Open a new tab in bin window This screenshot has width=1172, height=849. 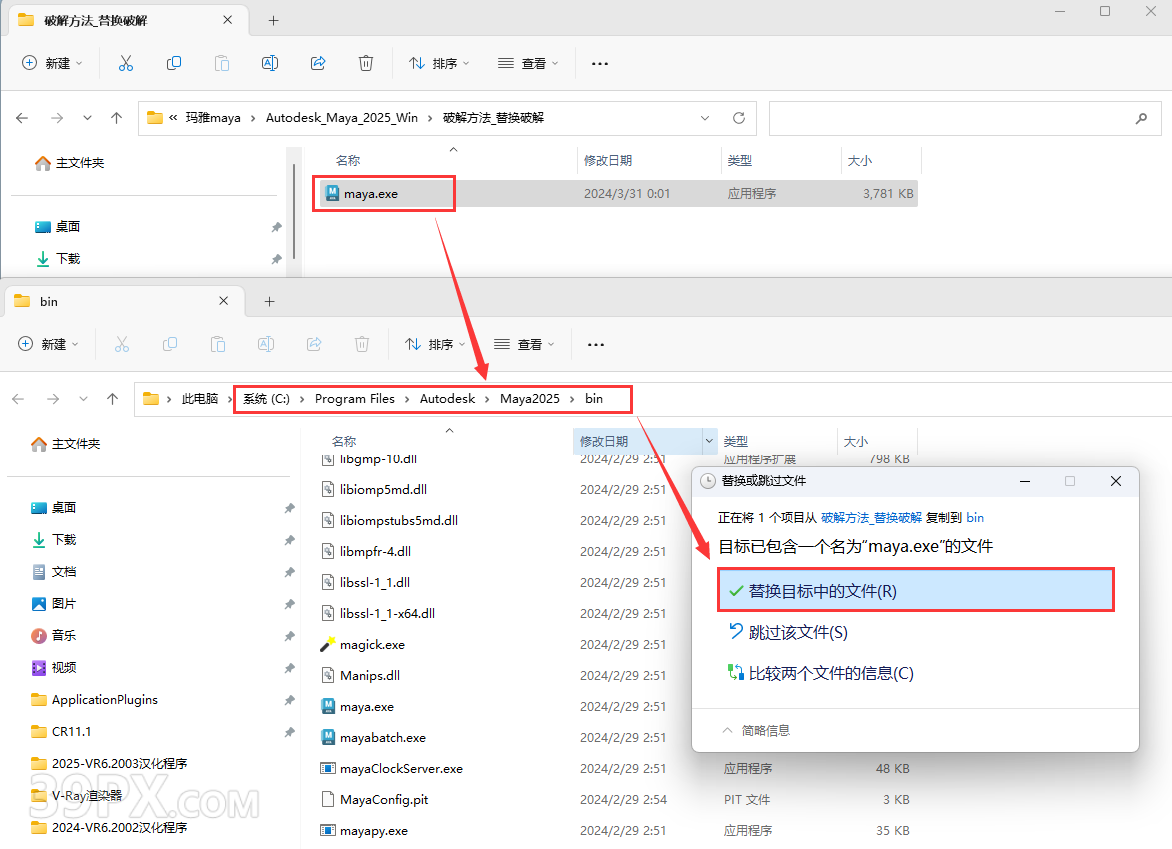tap(270, 301)
